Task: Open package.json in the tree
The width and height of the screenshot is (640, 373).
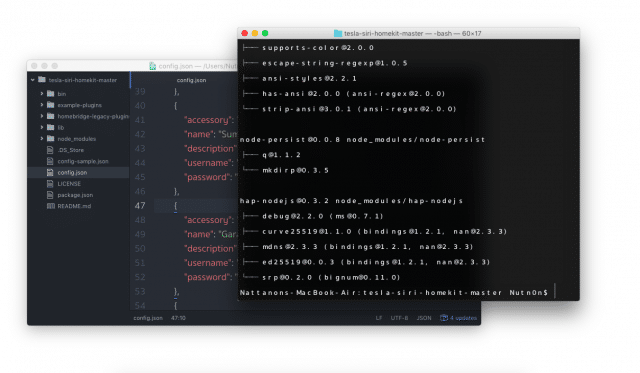Action: coord(75,195)
